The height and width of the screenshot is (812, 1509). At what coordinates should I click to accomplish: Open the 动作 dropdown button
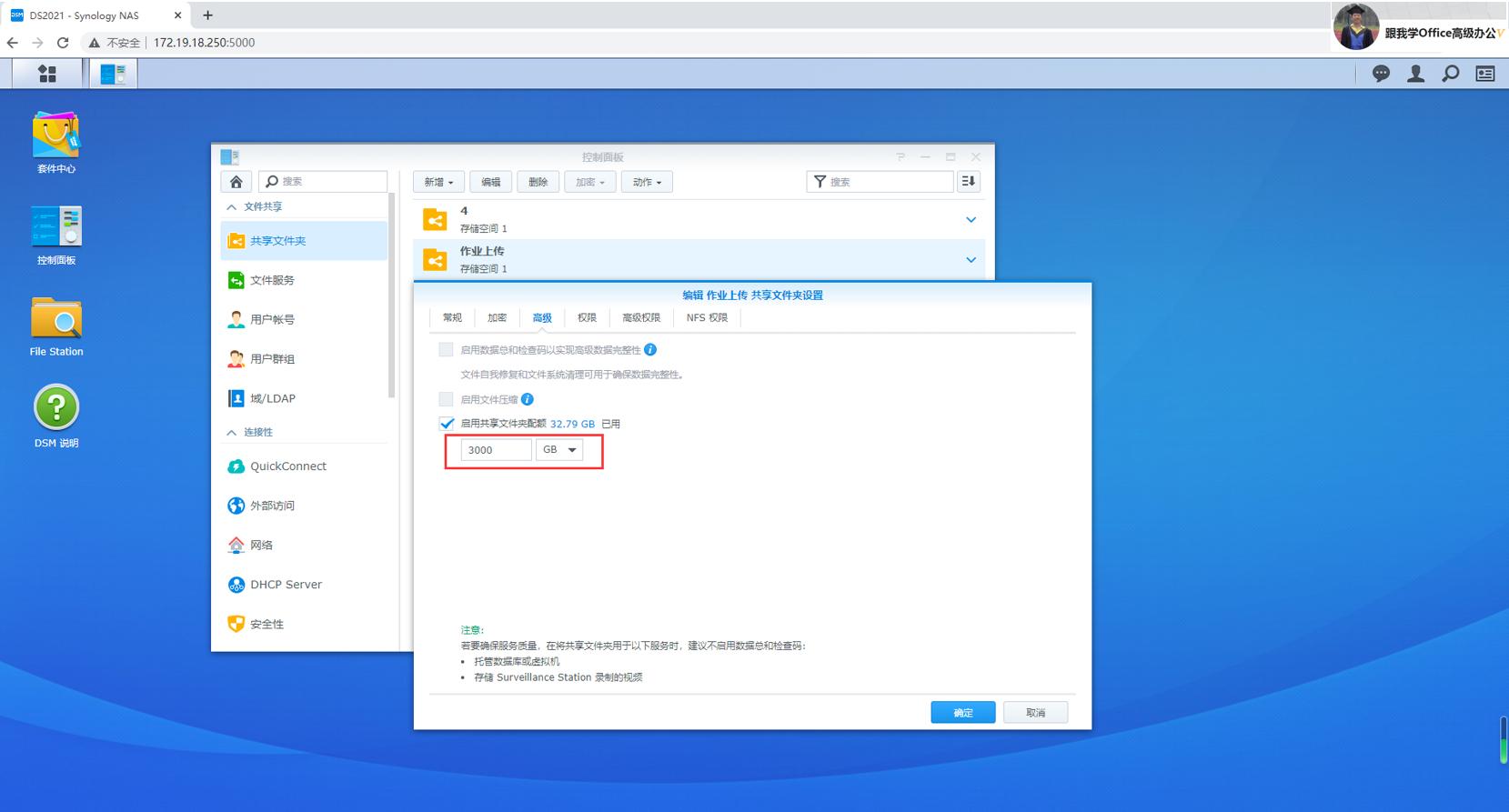647,182
